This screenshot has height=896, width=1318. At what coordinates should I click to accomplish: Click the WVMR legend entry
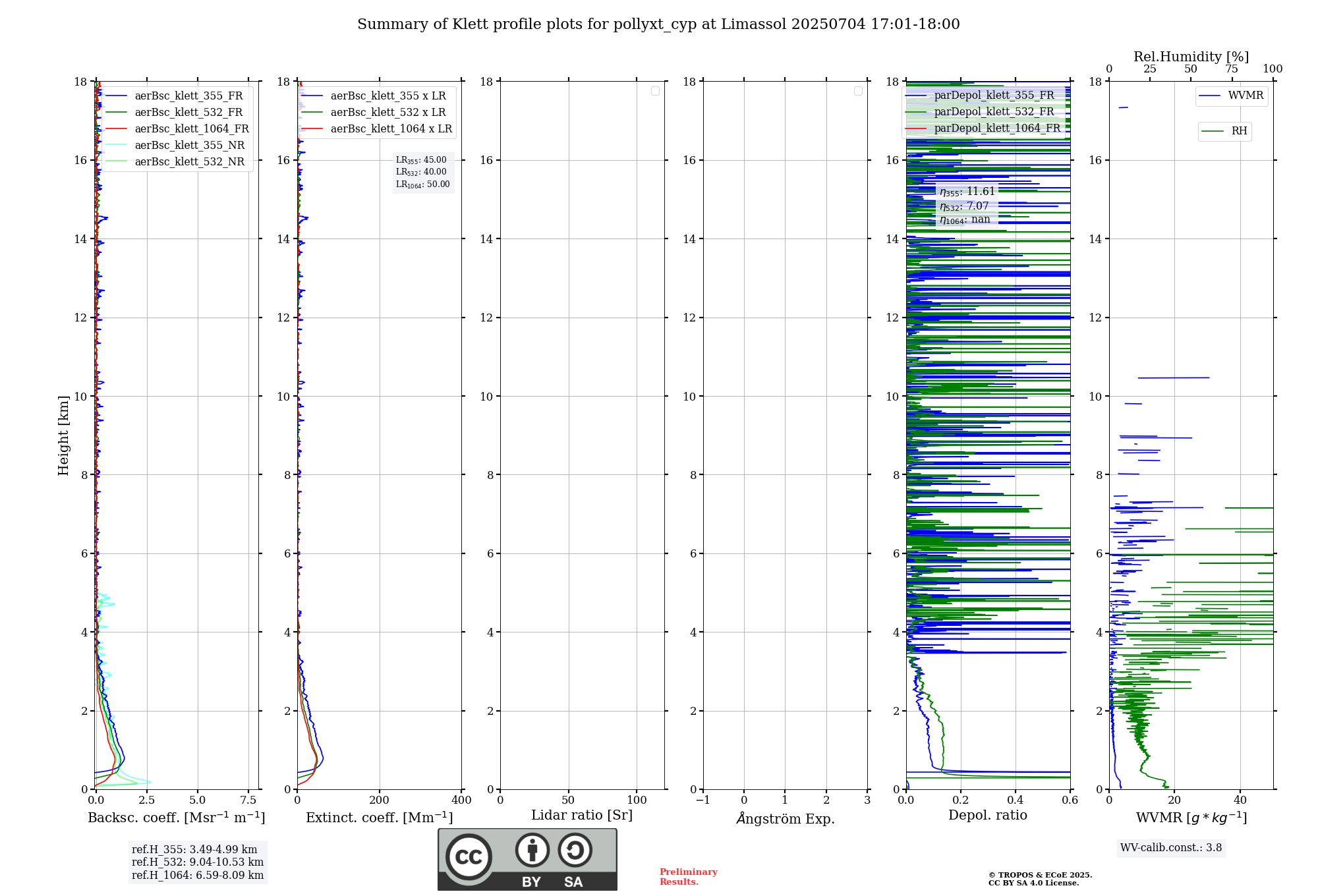(1232, 96)
